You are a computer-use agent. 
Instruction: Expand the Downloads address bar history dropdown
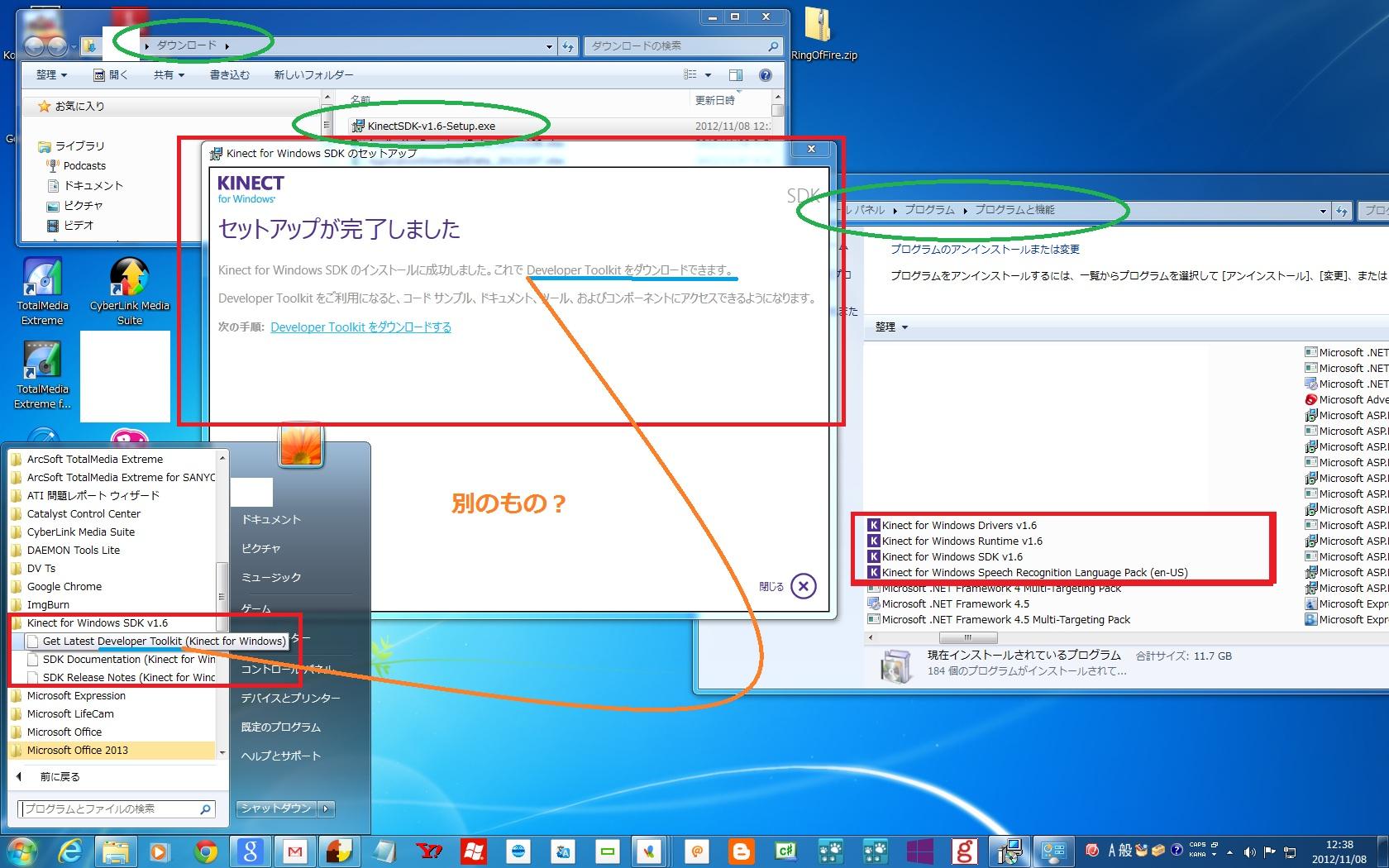pyautogui.click(x=549, y=46)
